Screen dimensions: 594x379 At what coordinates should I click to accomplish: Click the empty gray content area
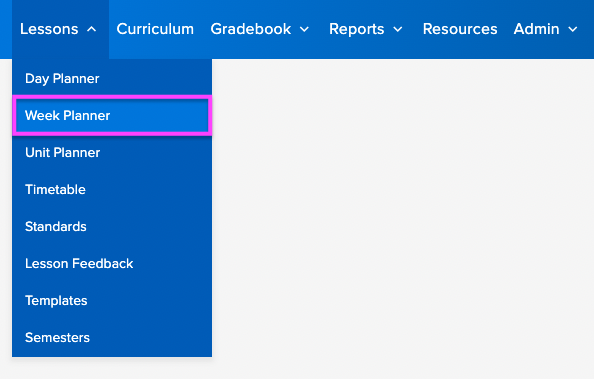point(403,219)
